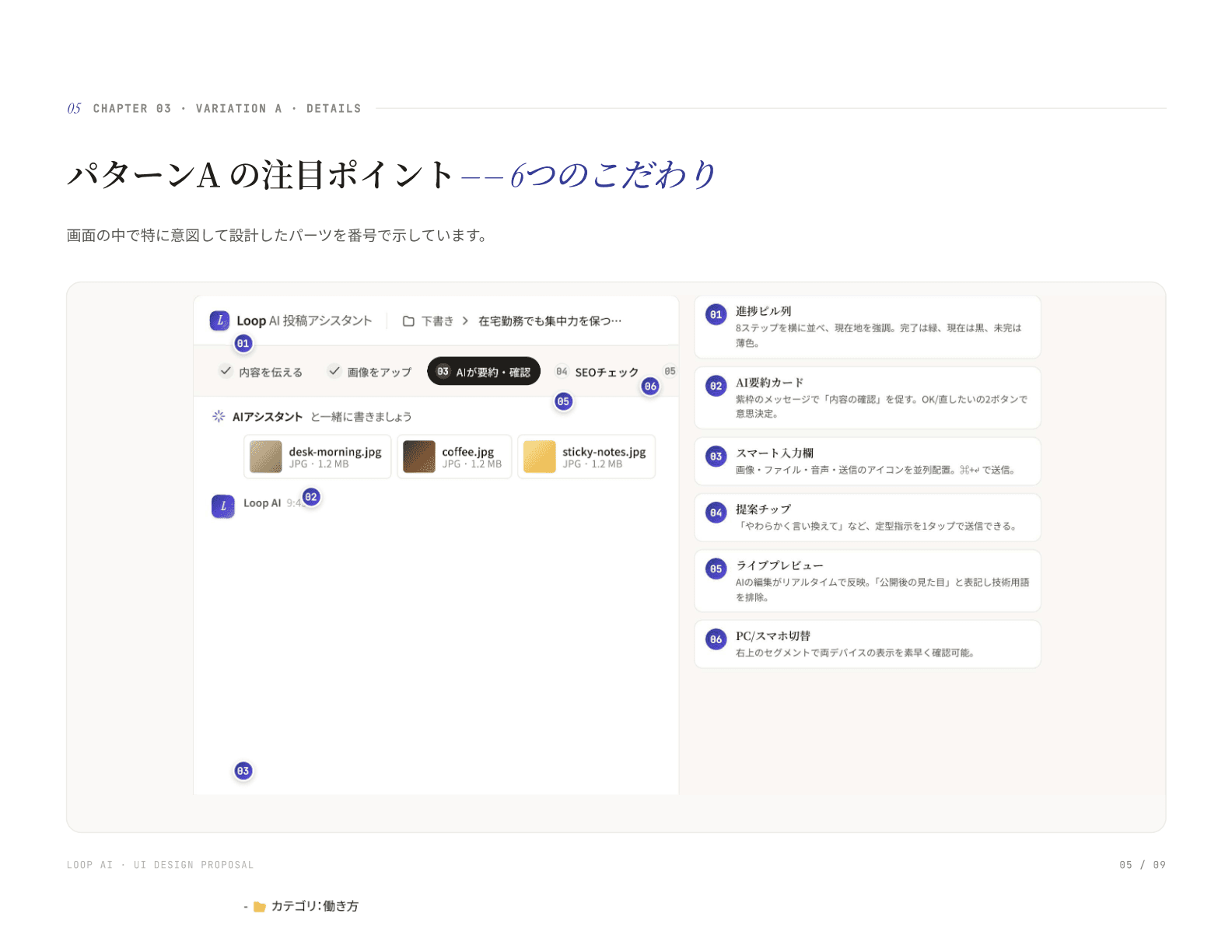Click the checkmark icon on 内容を伝える step

tap(226, 371)
